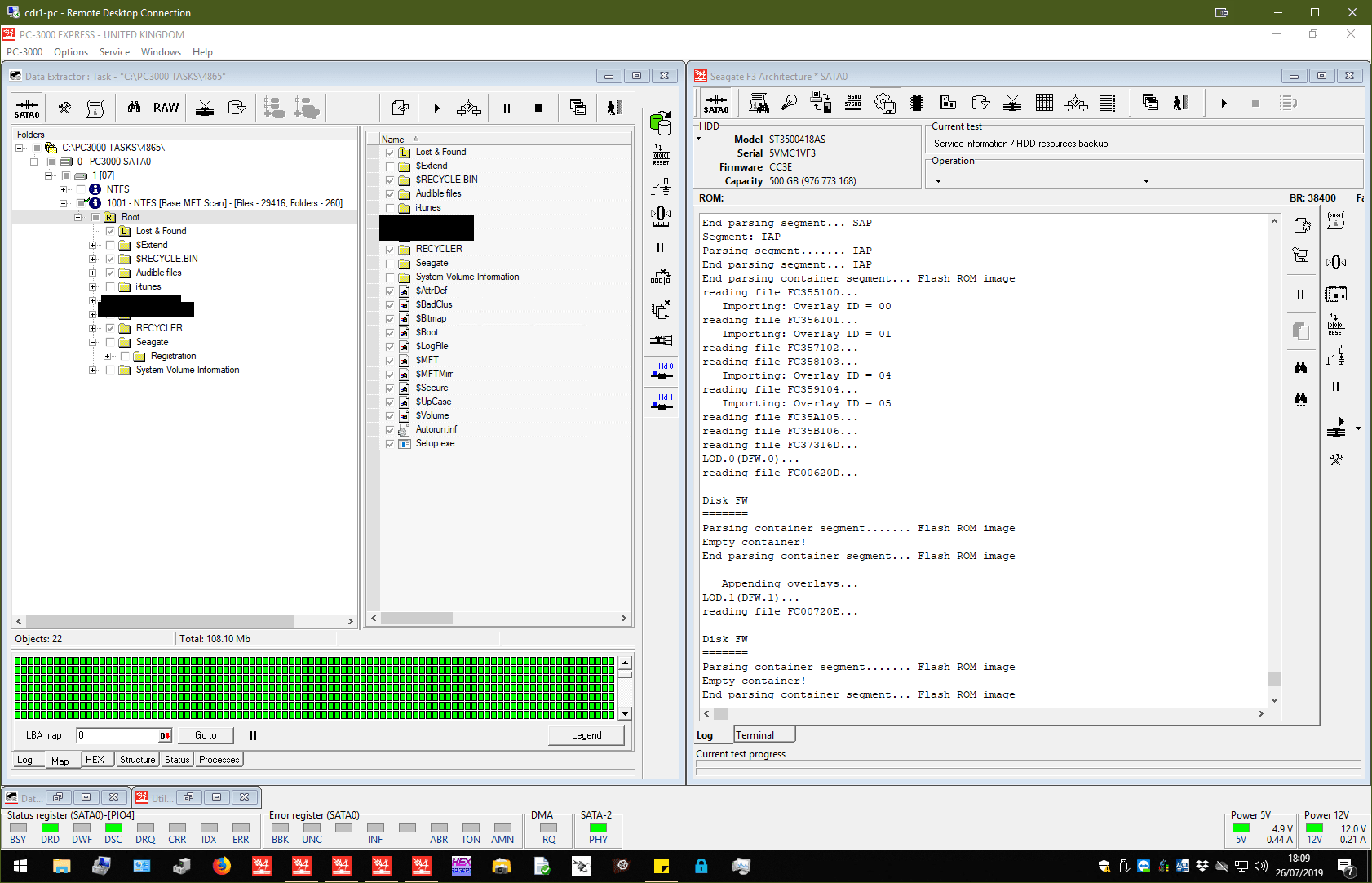Check the Seagate folder checkbox in tree

[110, 343]
